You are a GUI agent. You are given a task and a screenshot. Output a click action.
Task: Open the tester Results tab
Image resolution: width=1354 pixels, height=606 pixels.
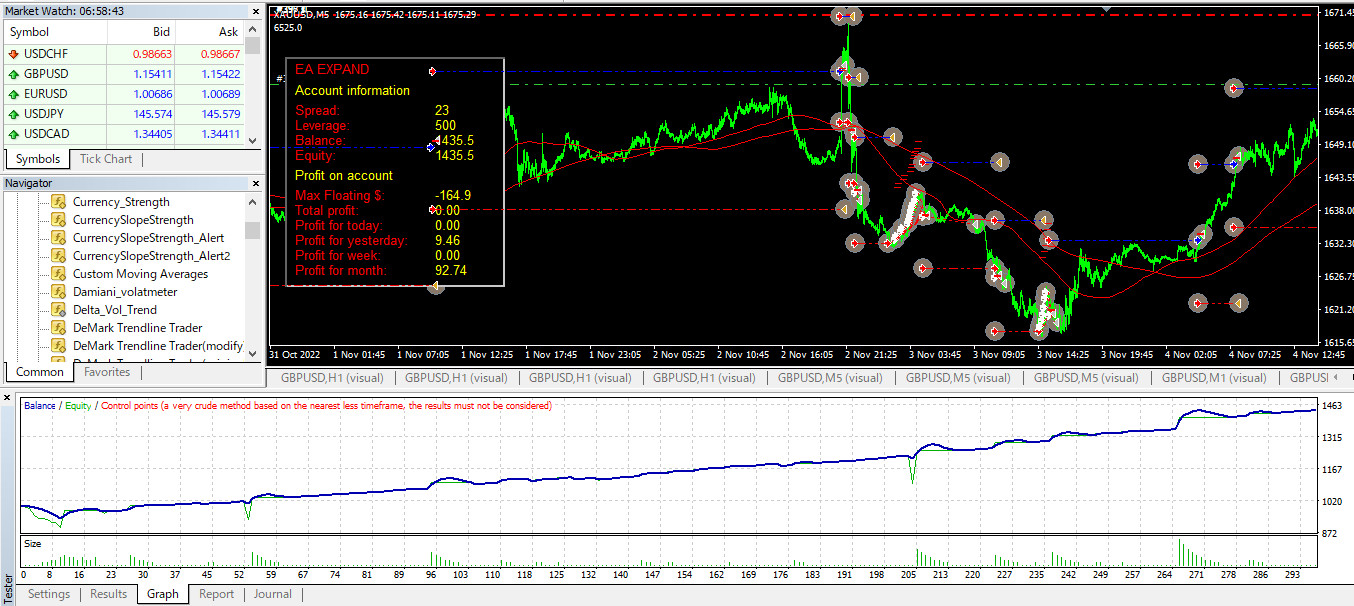coord(108,594)
